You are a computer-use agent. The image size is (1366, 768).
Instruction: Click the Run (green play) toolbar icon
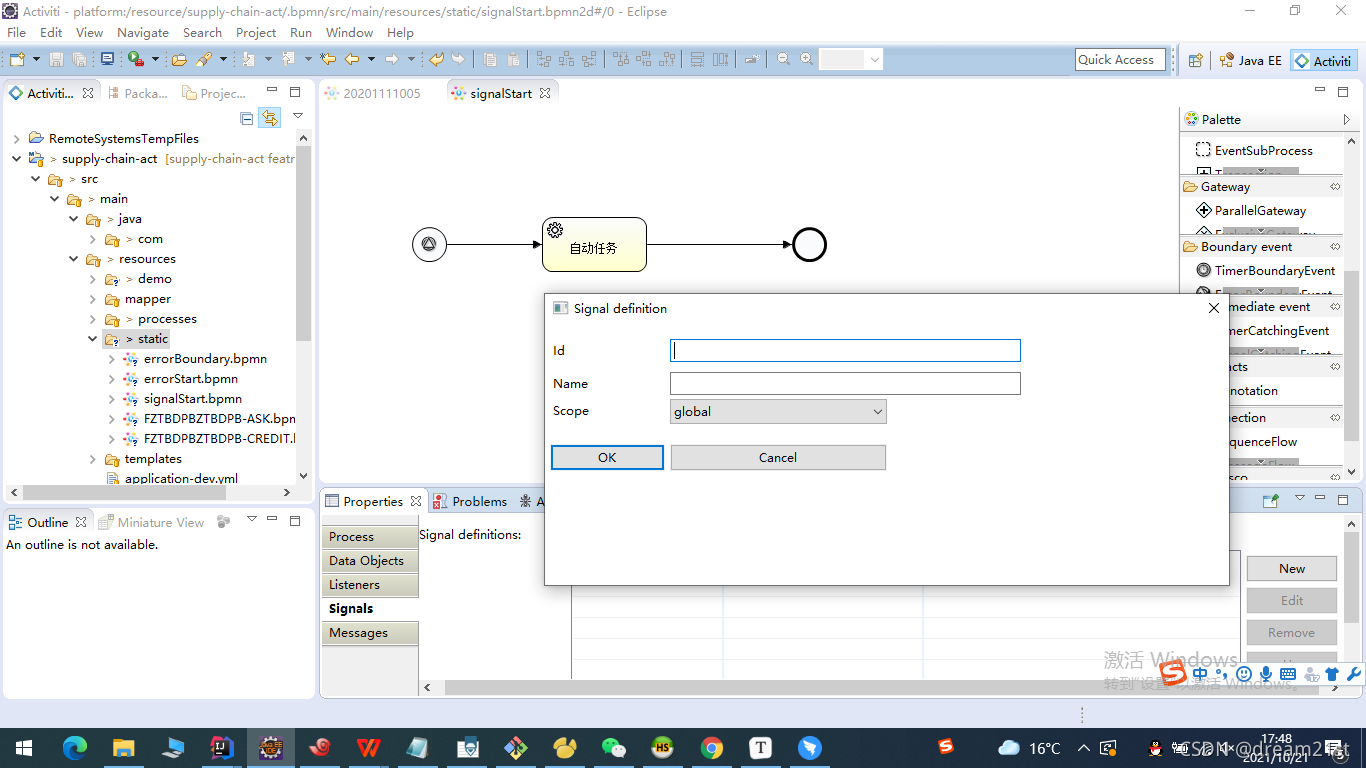pyautogui.click(x=135, y=60)
